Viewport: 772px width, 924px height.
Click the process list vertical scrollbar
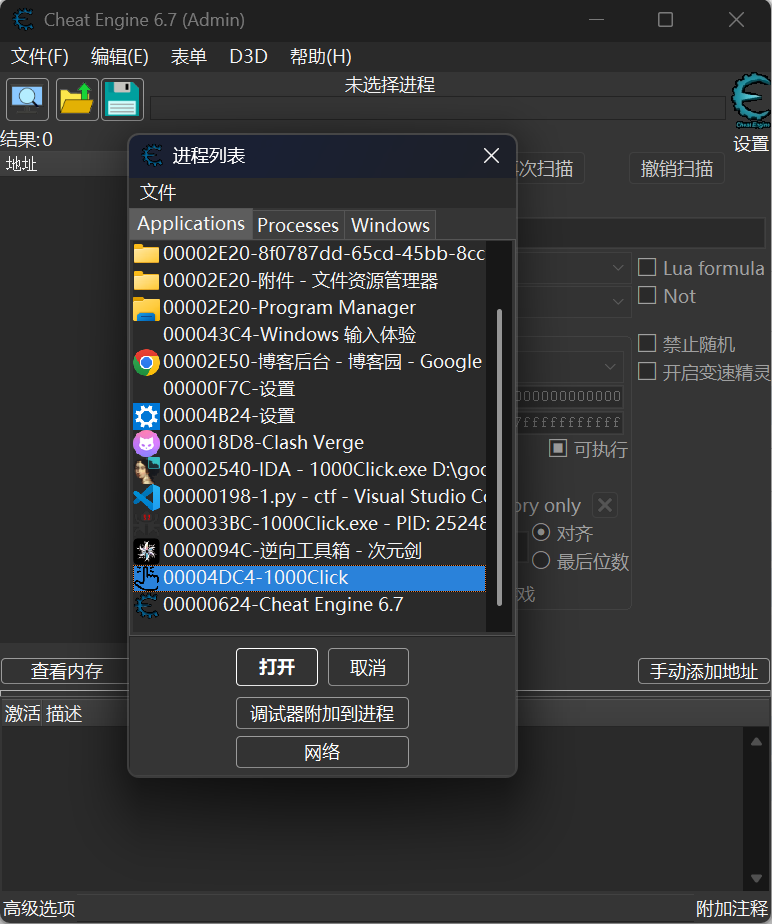(x=499, y=457)
